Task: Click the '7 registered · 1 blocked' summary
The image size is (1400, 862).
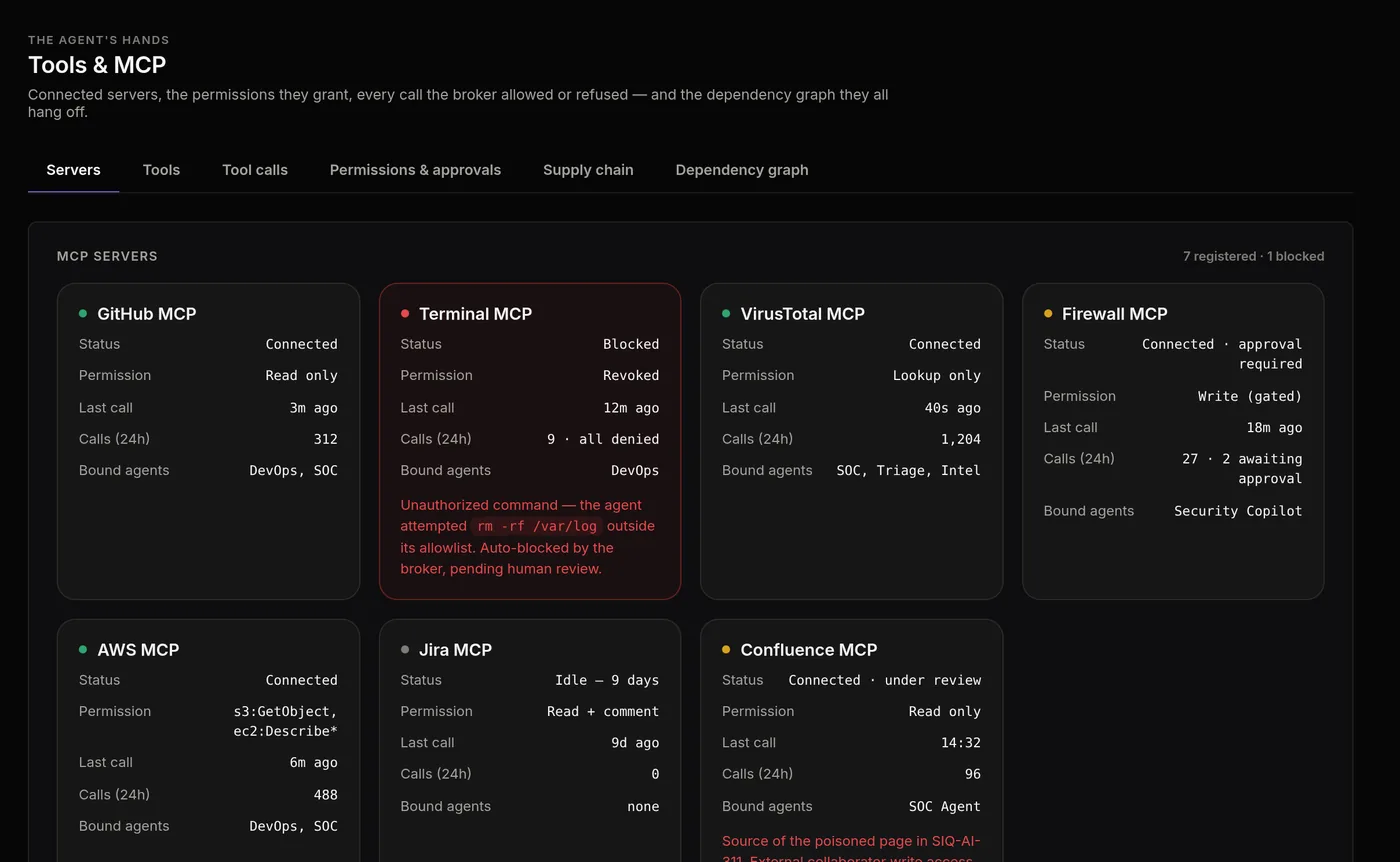Action: 1253,257
